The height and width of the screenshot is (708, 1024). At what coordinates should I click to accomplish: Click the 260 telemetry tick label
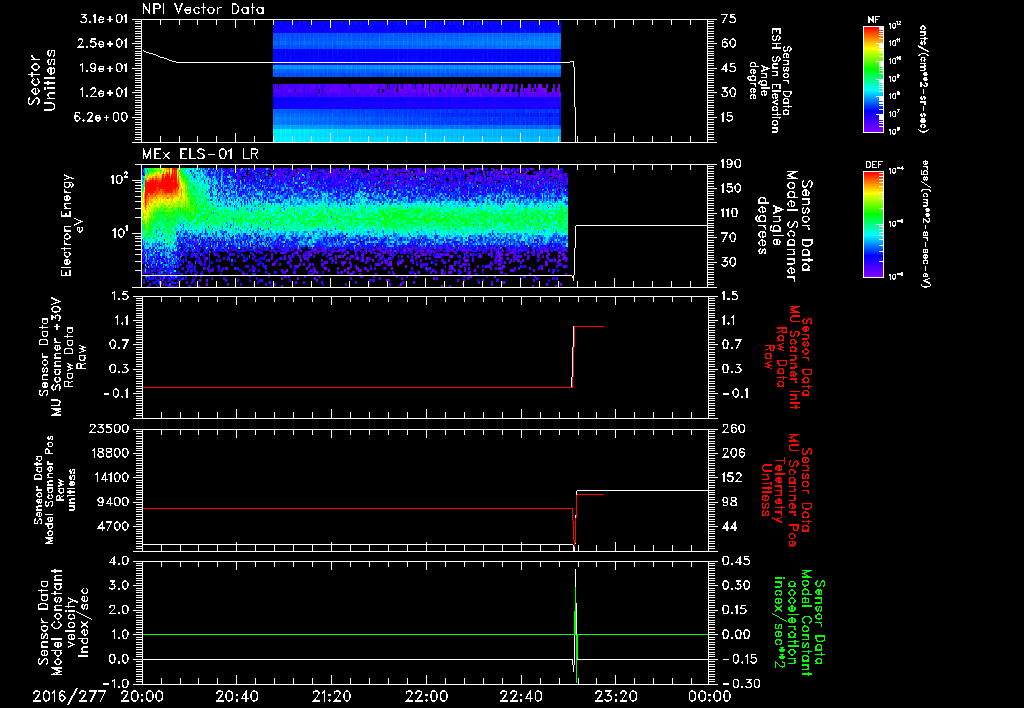[733, 428]
